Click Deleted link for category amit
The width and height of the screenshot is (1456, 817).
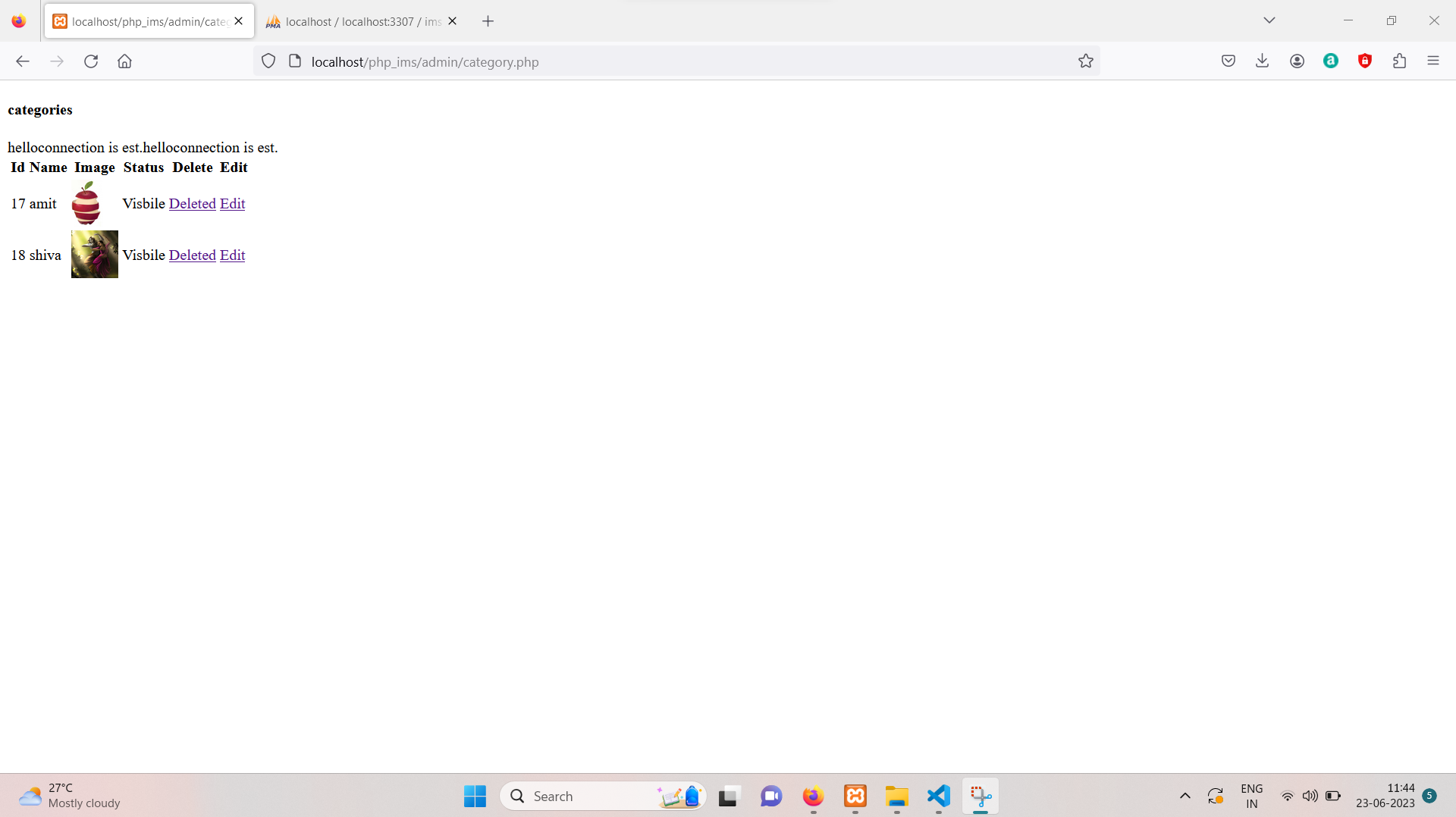coord(192,203)
